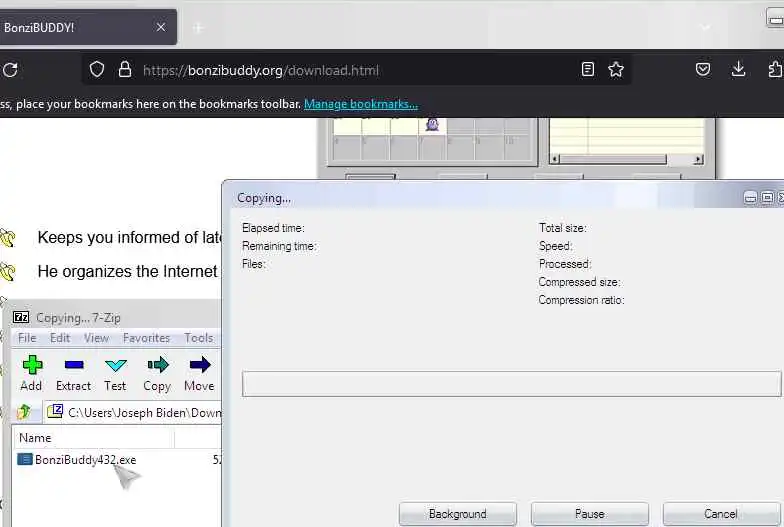Viewport: 784px width, 527px height.
Task: Click the Processed label in Copying dialog
Action: tap(565, 264)
